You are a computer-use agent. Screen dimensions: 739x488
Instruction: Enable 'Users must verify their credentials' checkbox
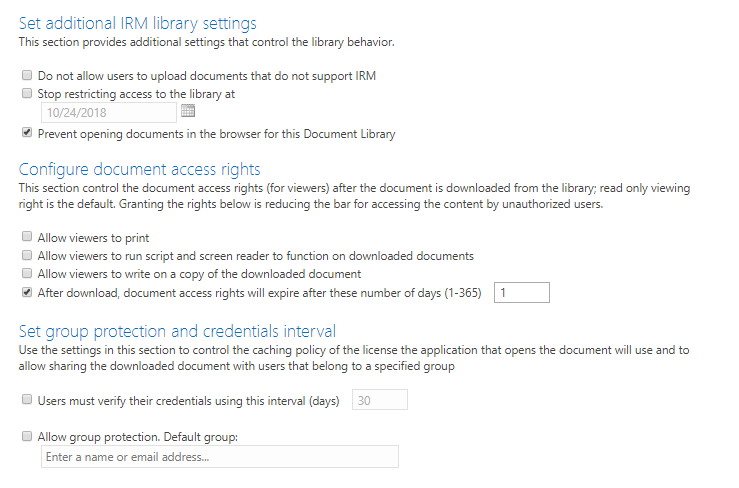tap(27, 400)
